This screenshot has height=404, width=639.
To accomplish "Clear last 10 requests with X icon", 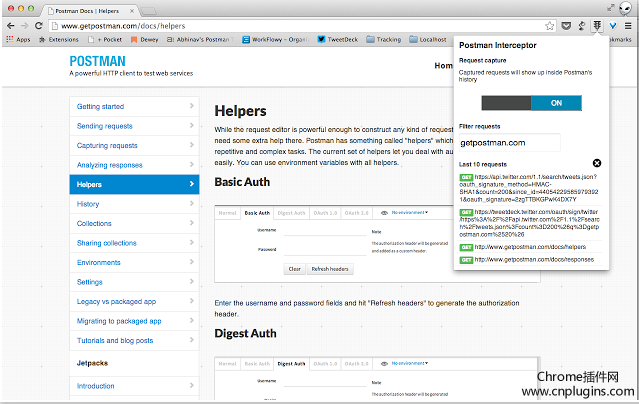I will tap(597, 163).
